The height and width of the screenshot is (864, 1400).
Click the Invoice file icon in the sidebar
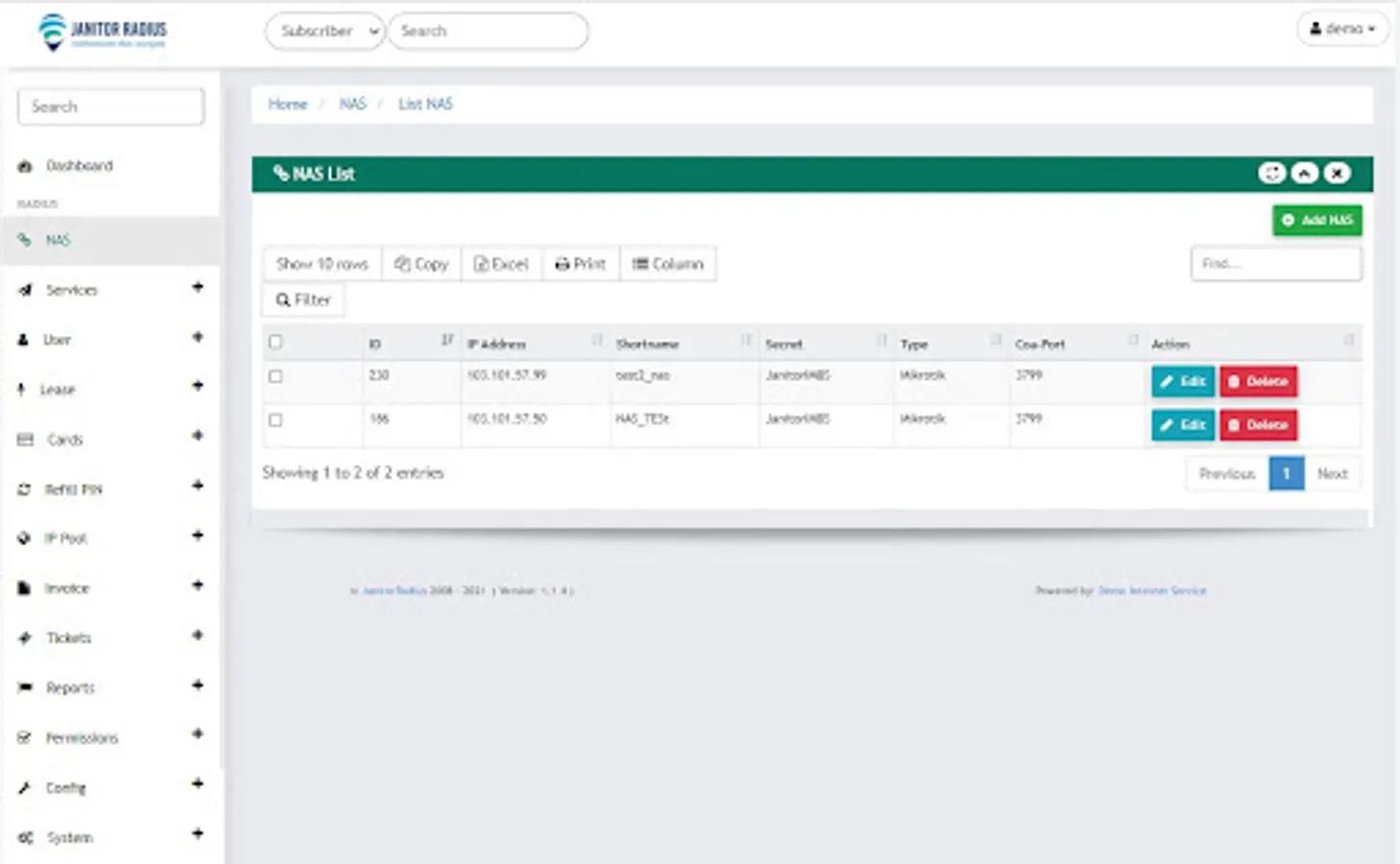(24, 588)
